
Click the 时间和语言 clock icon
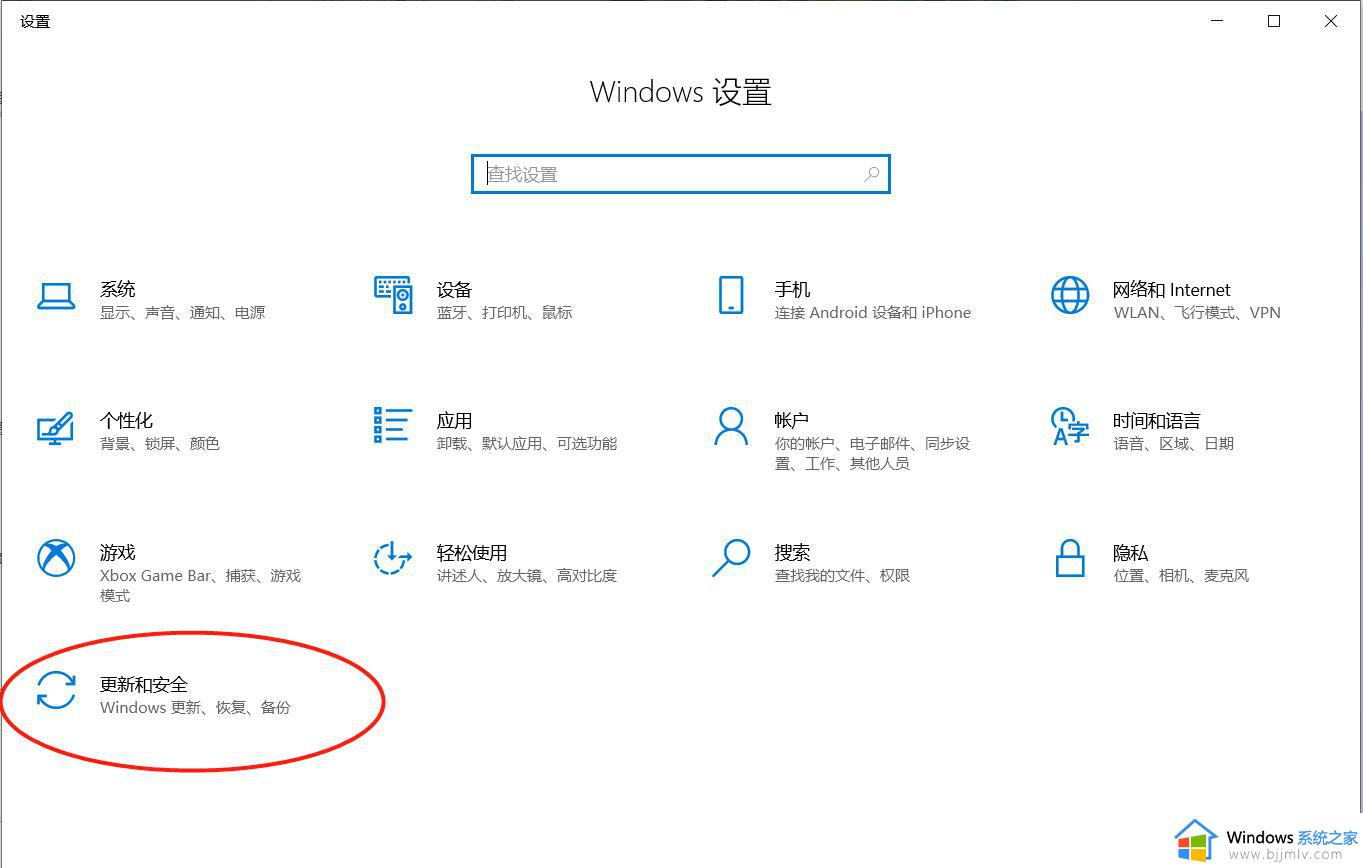[1070, 426]
